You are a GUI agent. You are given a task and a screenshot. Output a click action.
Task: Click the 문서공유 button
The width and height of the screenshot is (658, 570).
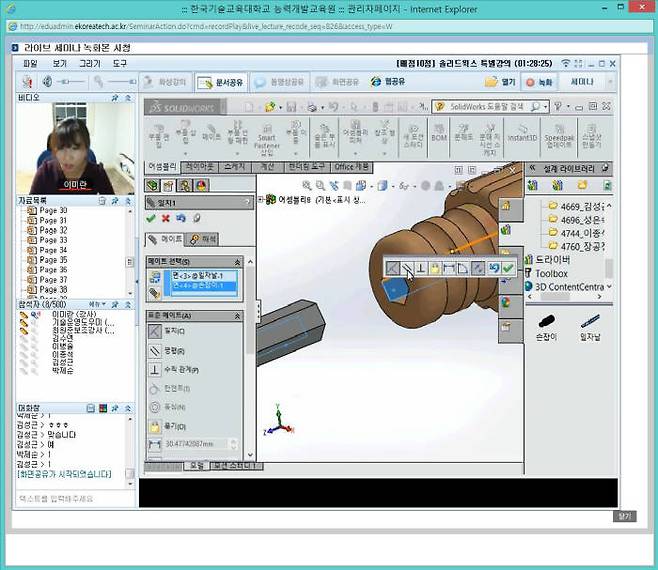point(221,82)
